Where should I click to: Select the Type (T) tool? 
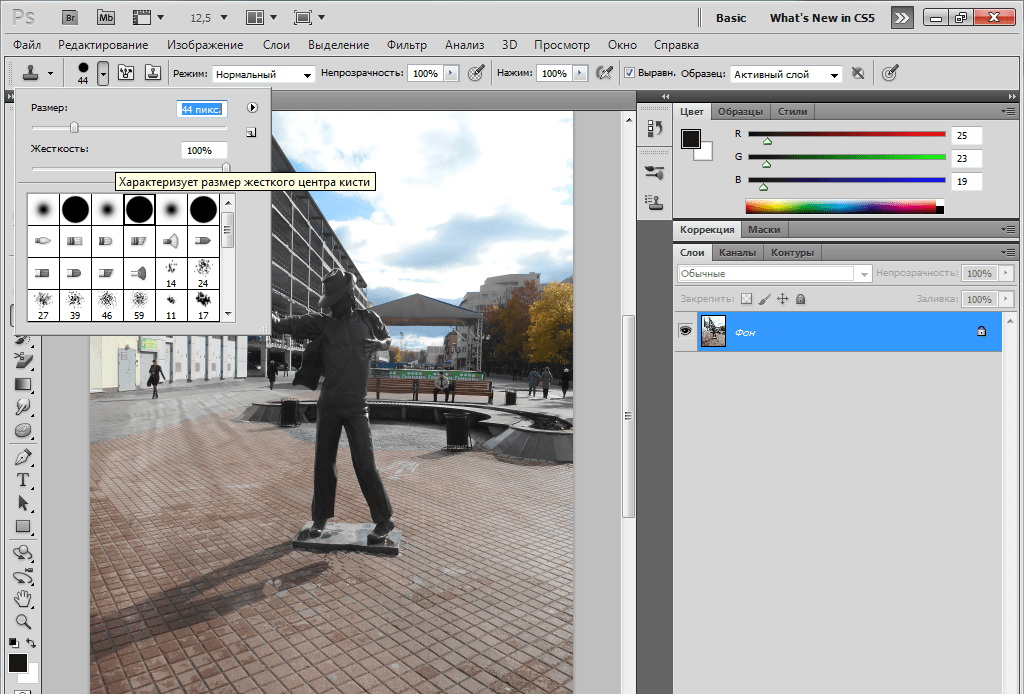pos(23,480)
